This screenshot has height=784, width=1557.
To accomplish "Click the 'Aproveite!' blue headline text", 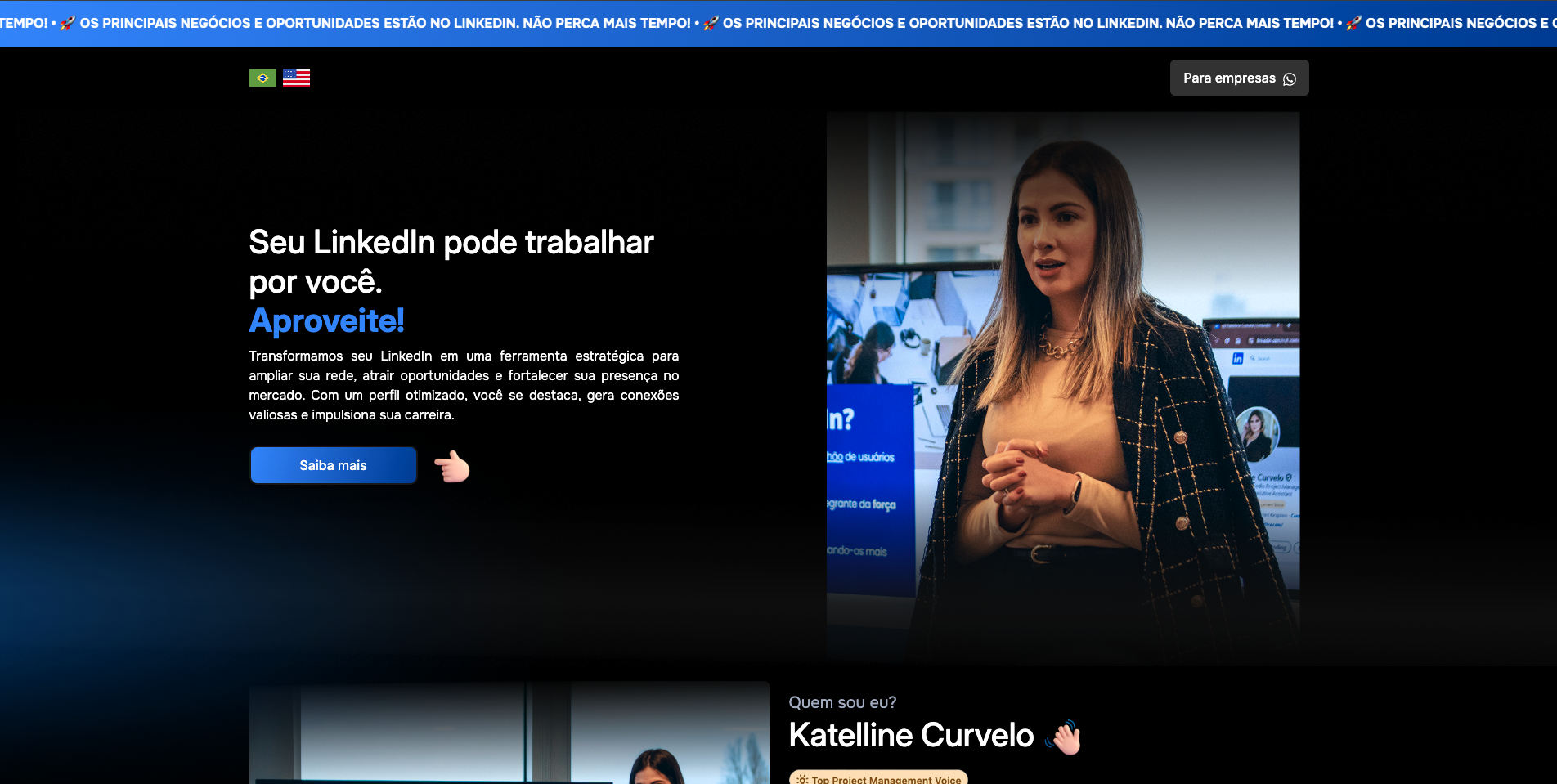I will [326, 321].
